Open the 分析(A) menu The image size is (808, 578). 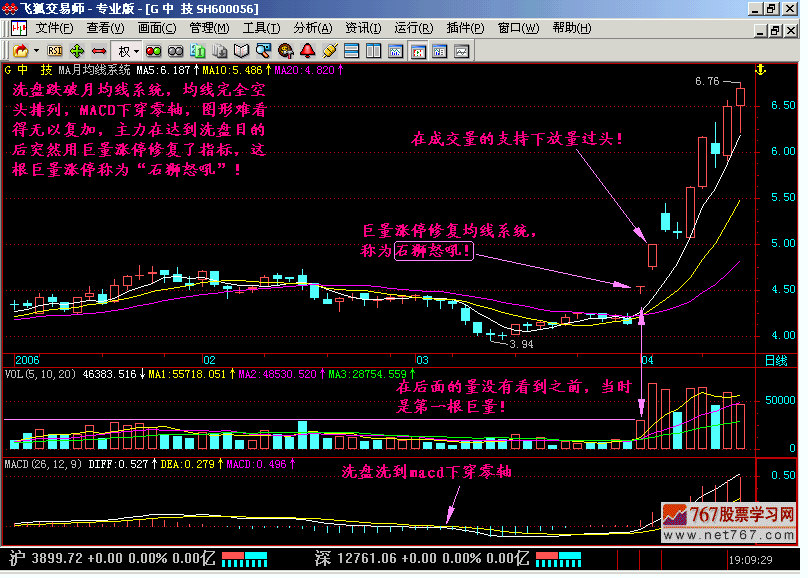(312, 28)
